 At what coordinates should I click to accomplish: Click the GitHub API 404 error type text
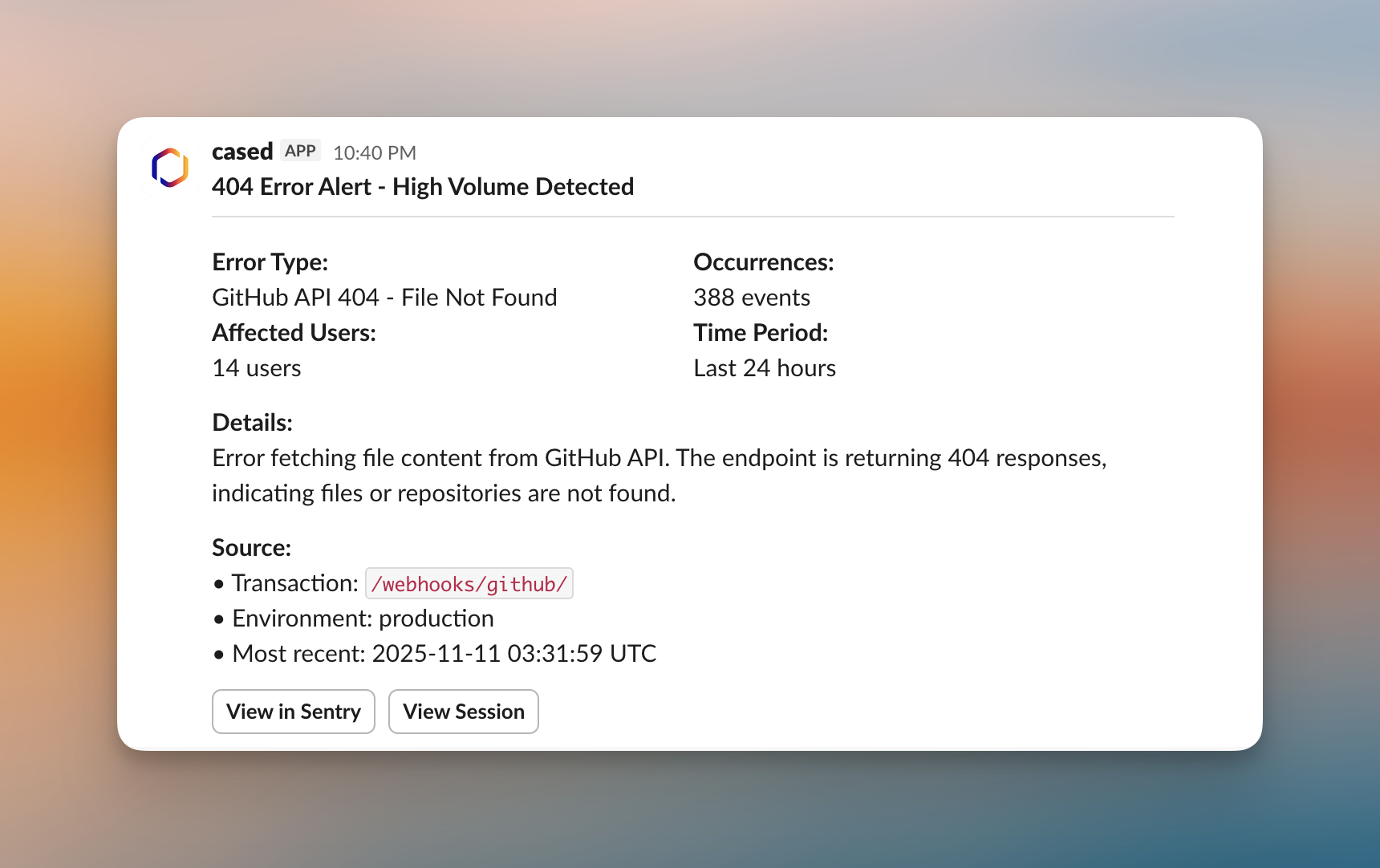click(x=384, y=298)
